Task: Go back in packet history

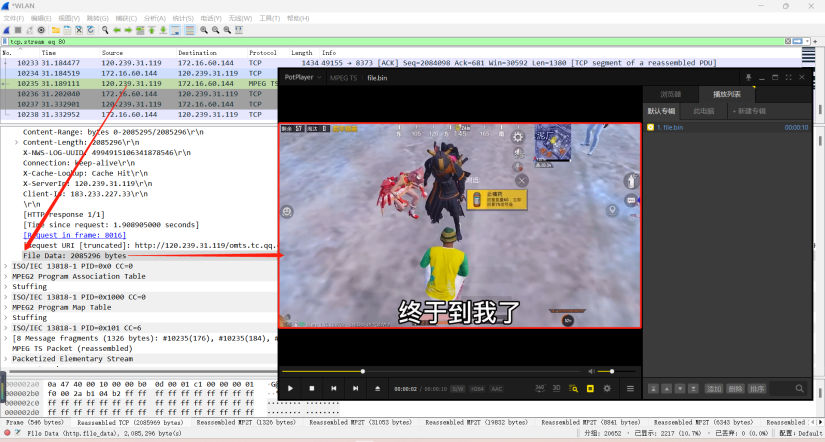Action: (x=117, y=30)
